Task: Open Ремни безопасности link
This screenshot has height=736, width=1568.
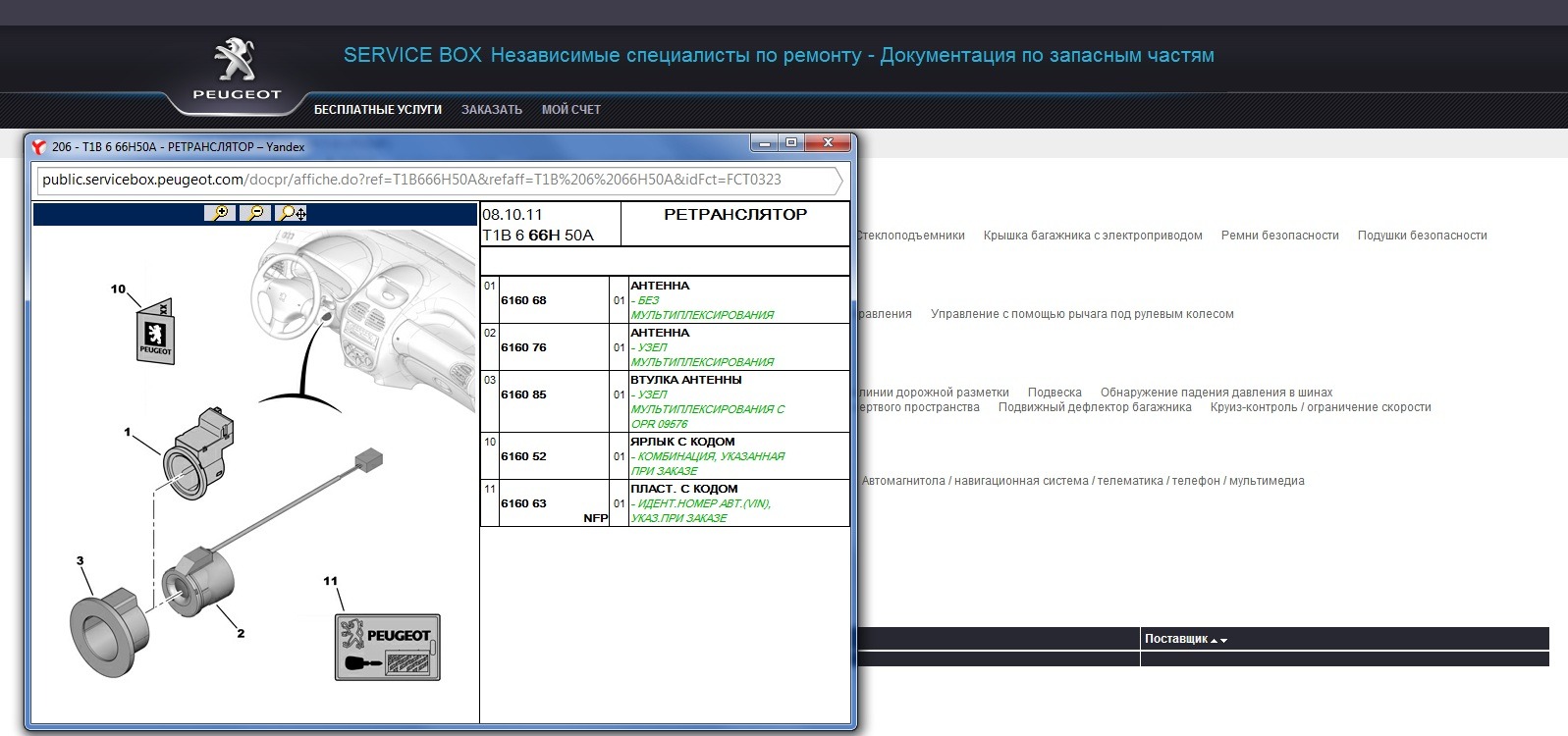Action: pos(1280,236)
